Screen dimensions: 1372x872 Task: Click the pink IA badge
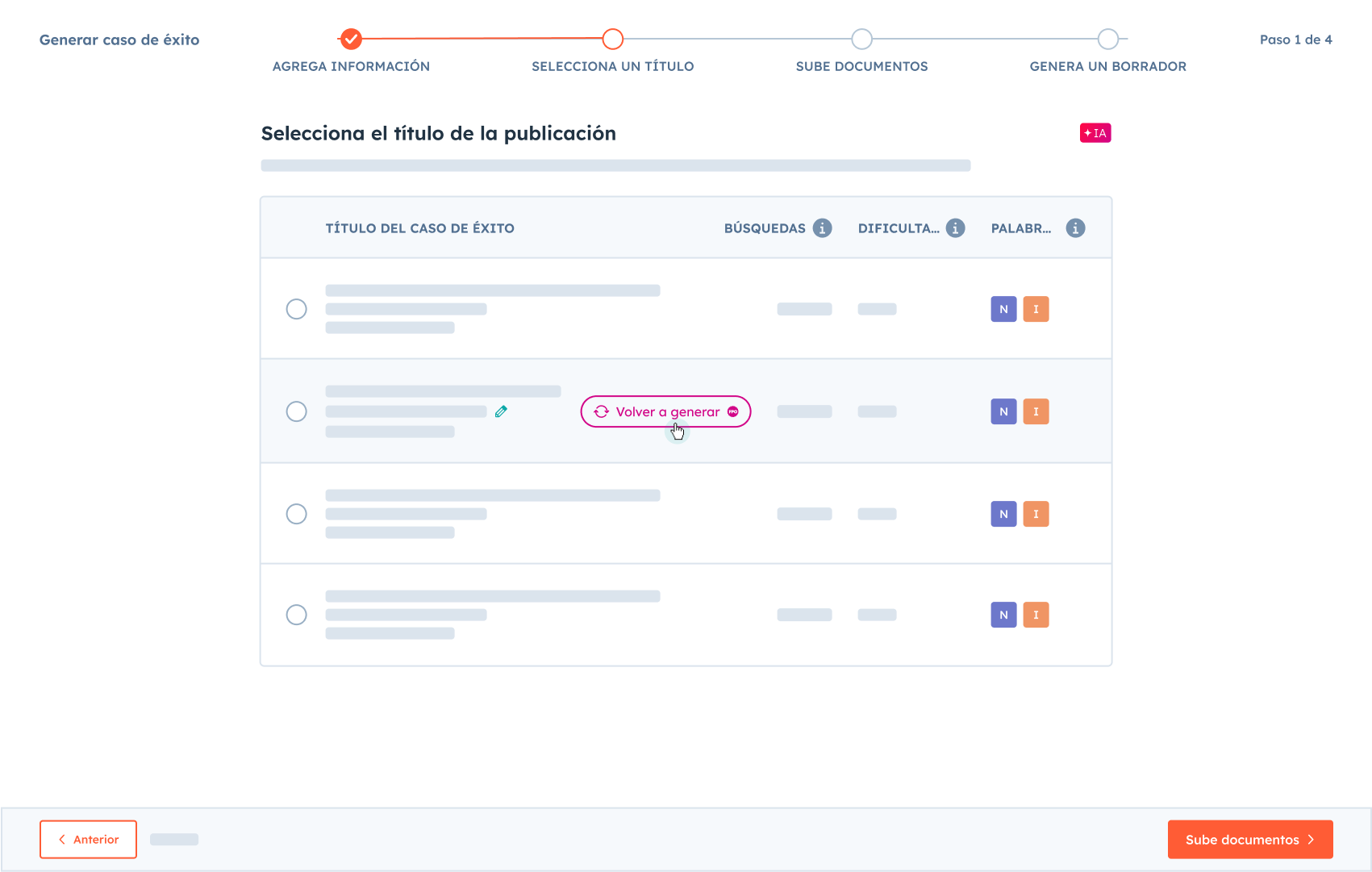click(x=1095, y=133)
